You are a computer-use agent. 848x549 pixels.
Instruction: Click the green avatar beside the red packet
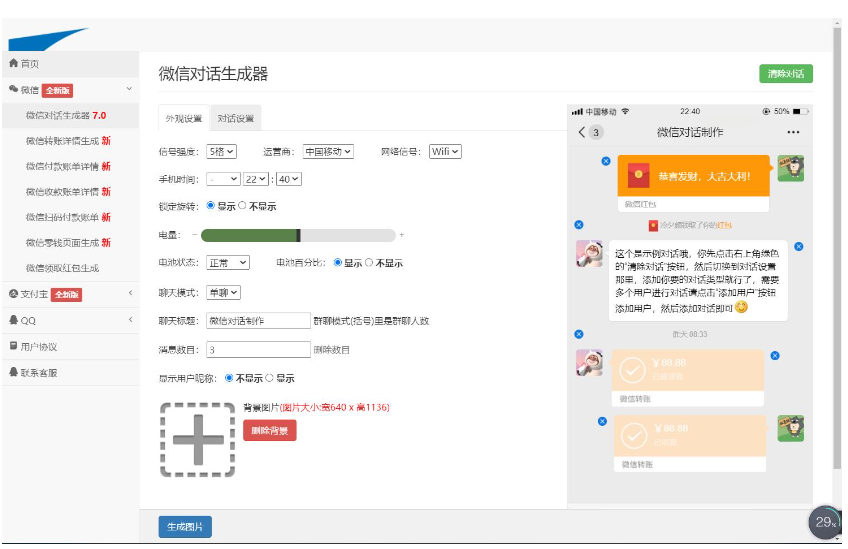[791, 168]
